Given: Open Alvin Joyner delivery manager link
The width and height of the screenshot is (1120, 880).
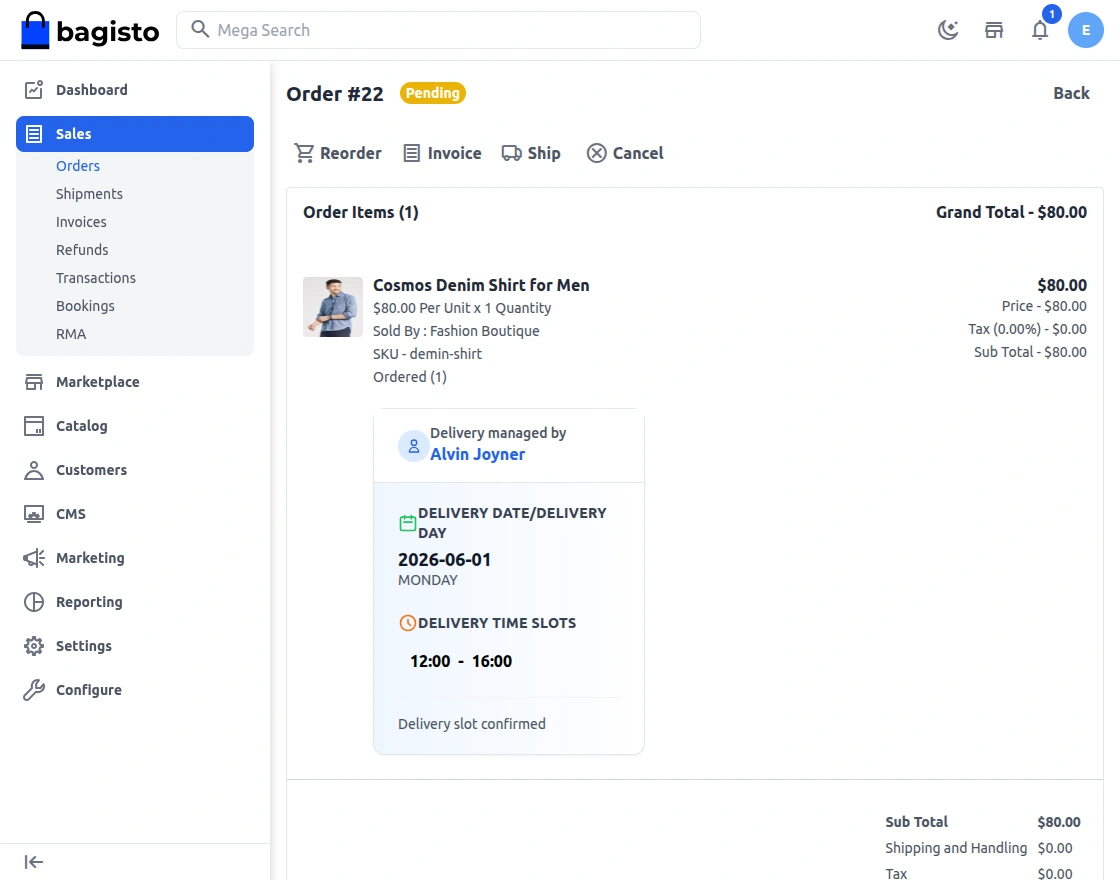Looking at the screenshot, I should tap(477, 454).
